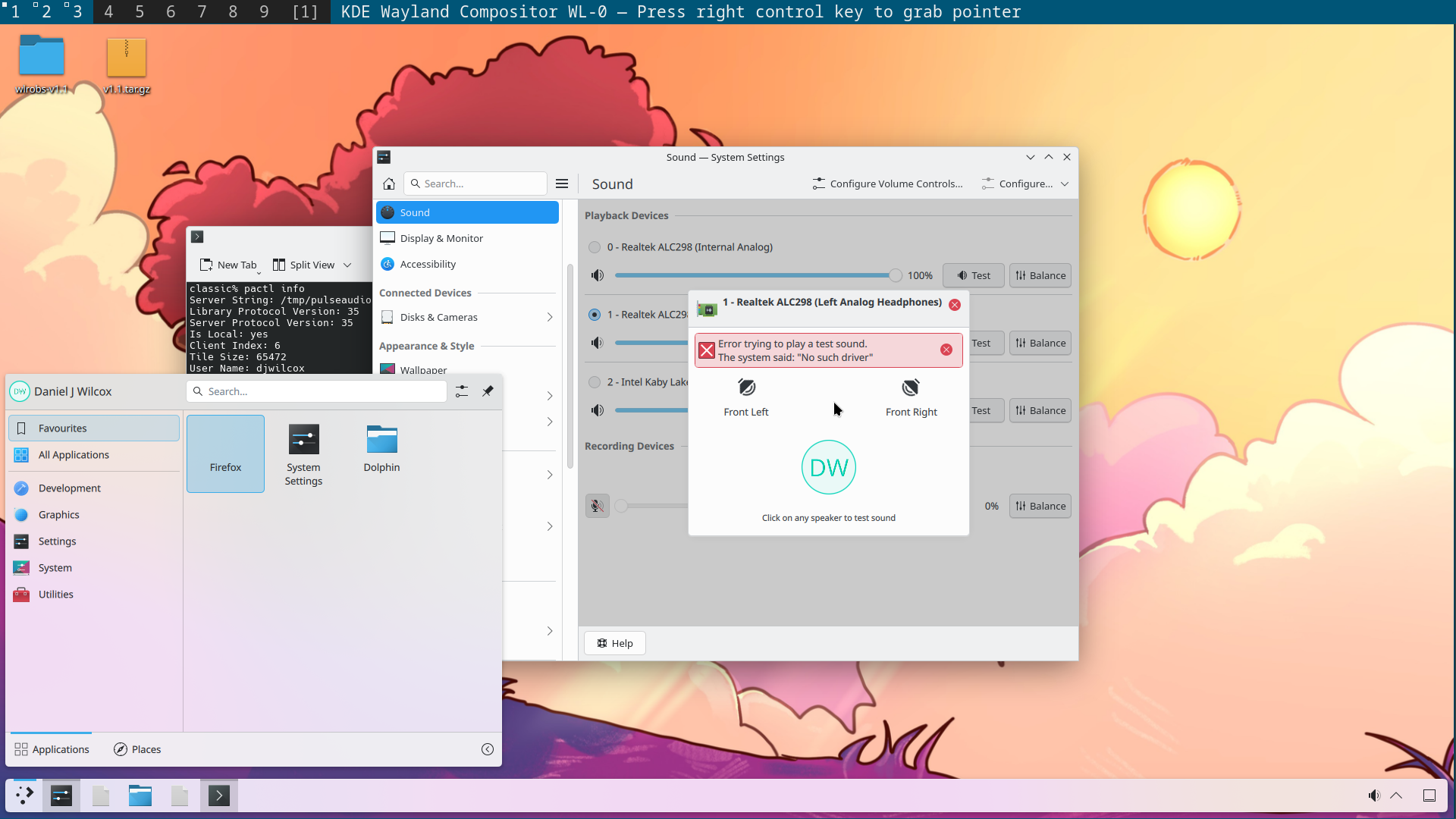Click the home icon in System Settings

tap(389, 184)
